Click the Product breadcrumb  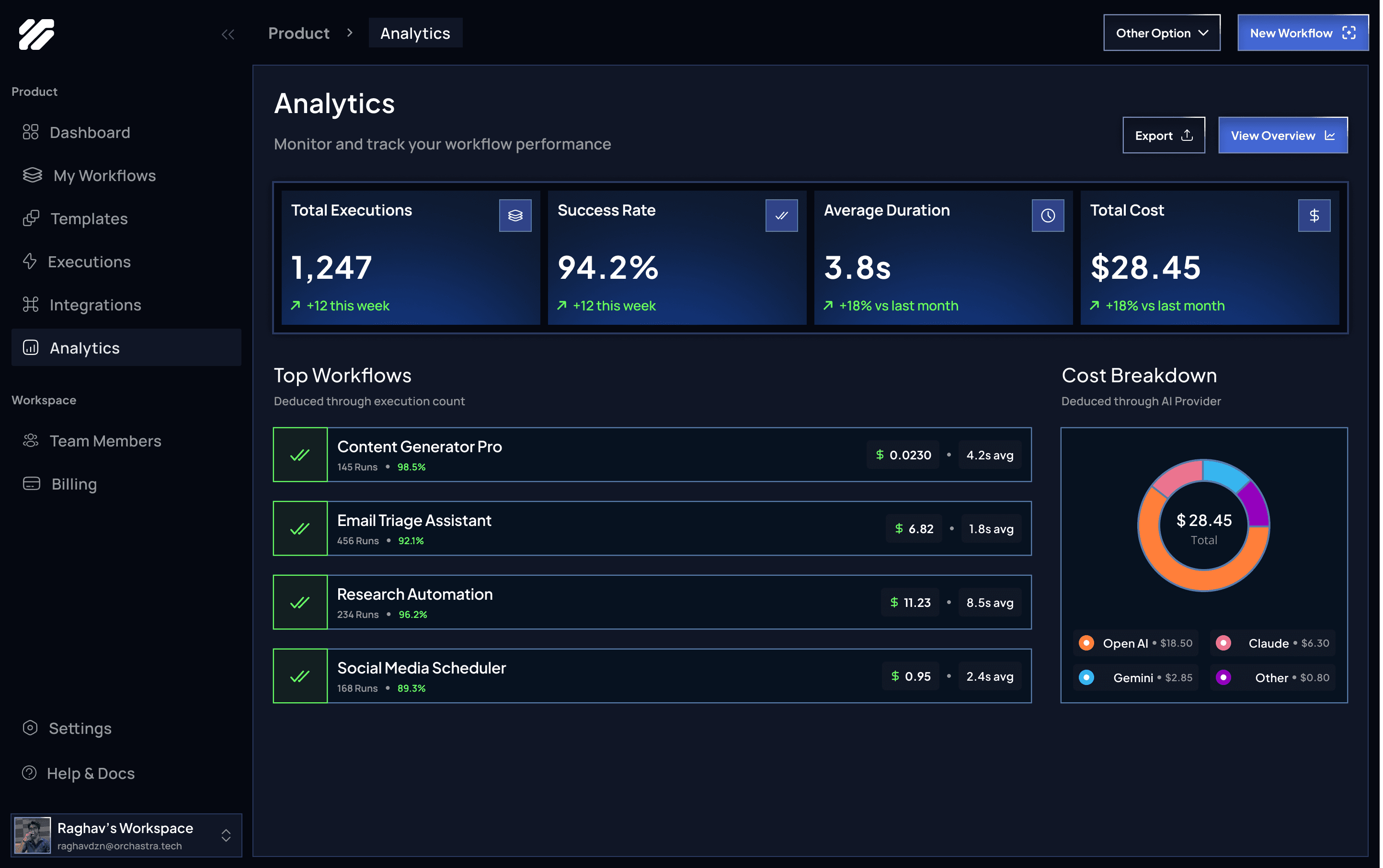298,34
